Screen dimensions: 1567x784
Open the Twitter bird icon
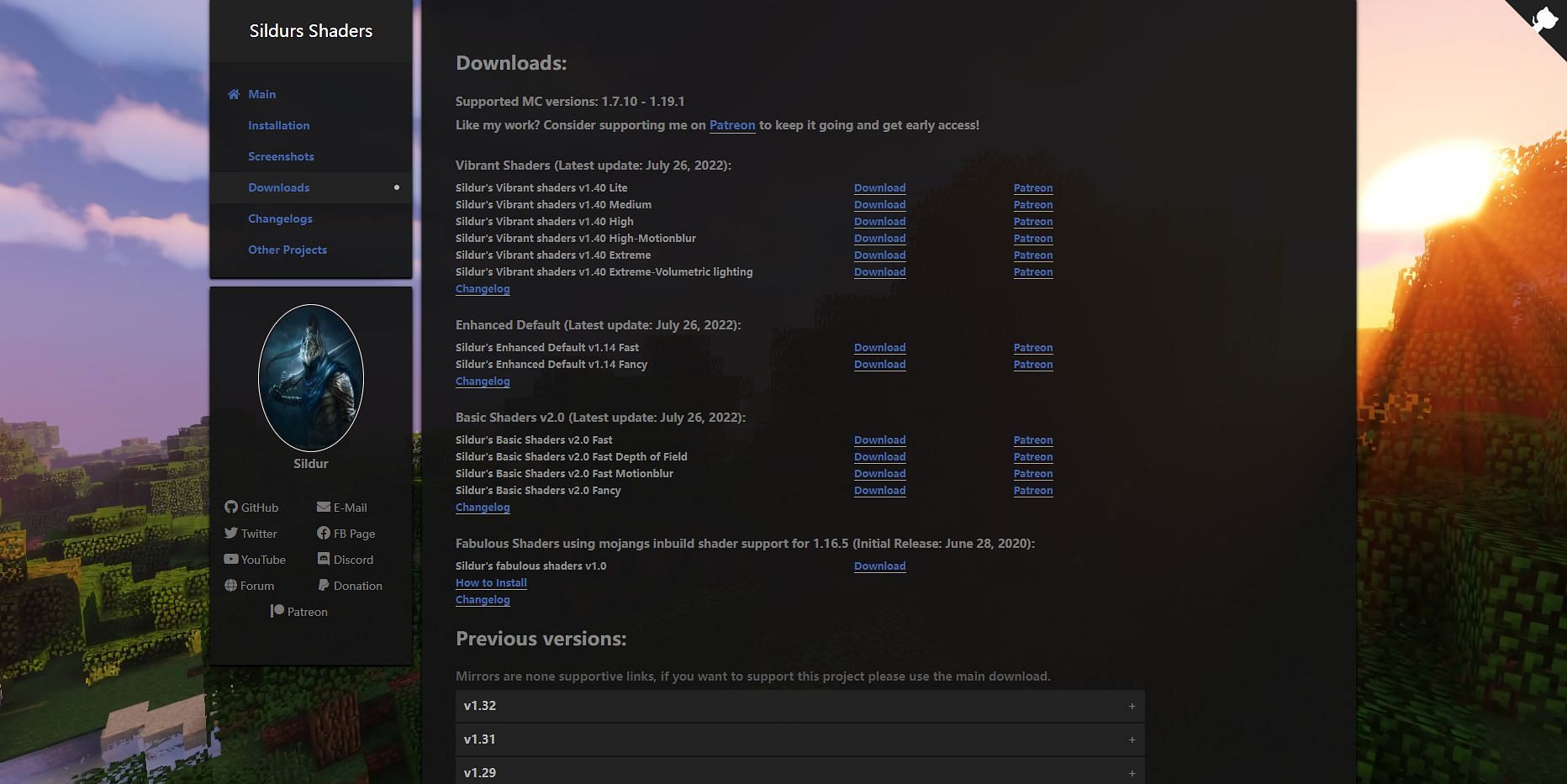pyautogui.click(x=231, y=533)
